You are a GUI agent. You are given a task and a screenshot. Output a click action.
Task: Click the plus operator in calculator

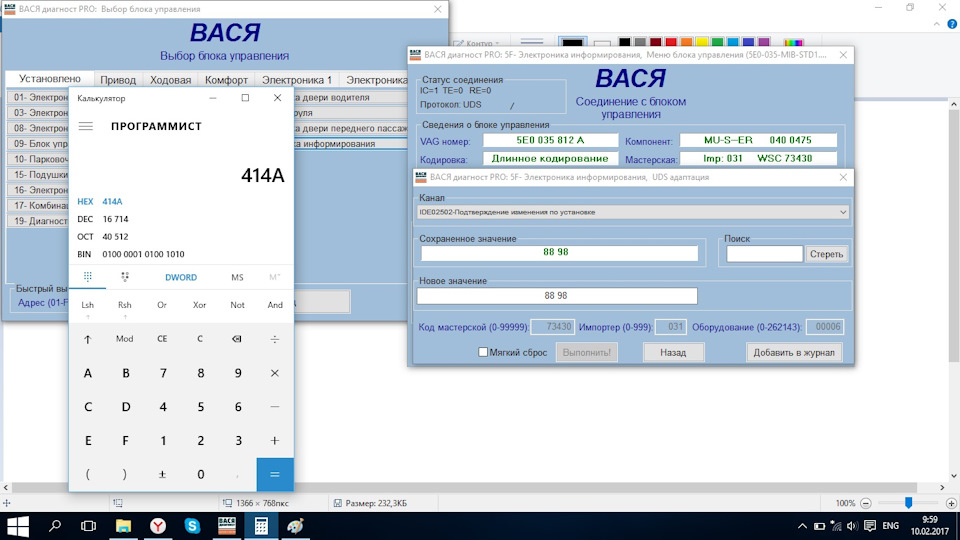(275, 440)
